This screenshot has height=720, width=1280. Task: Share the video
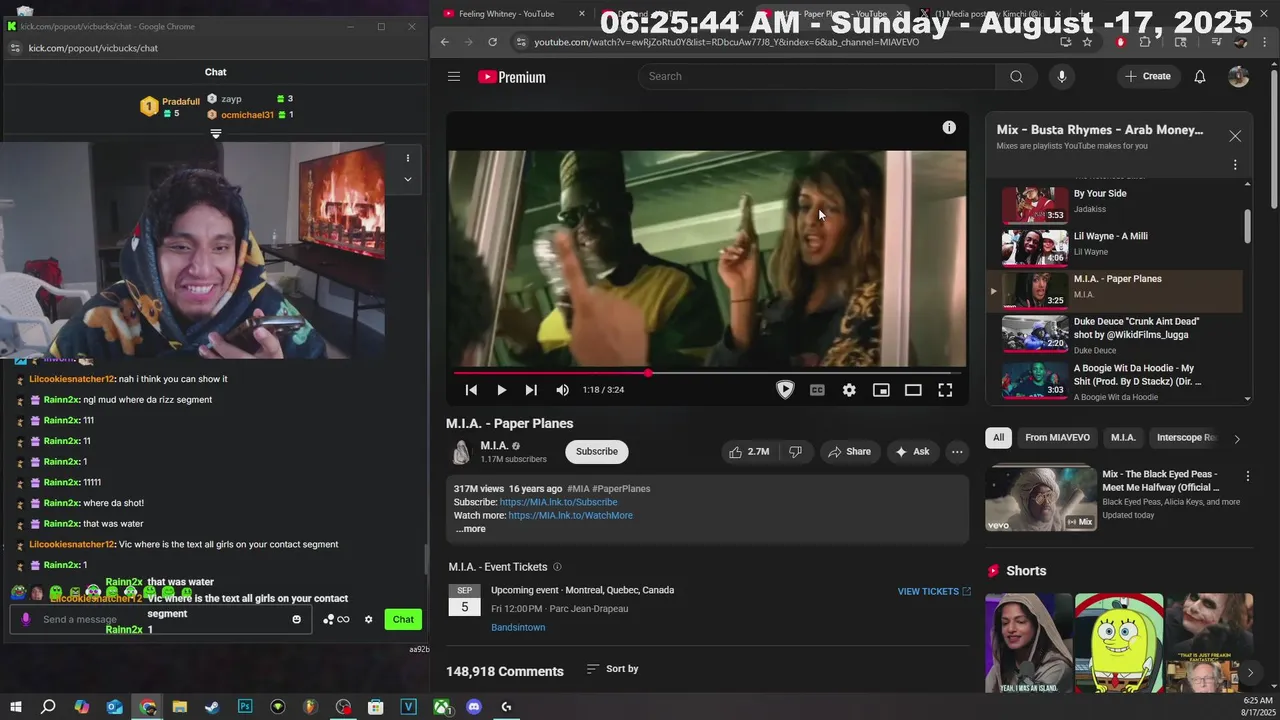click(x=848, y=452)
